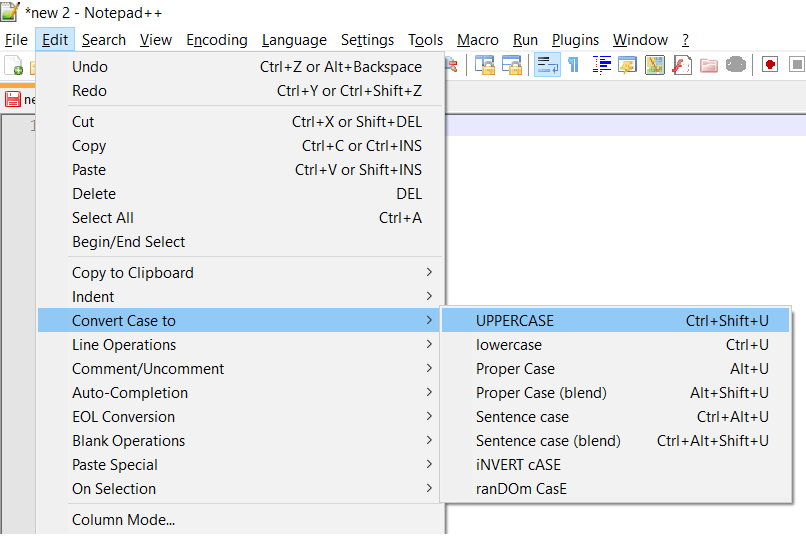Click the gray Monitoring toolbar icon

[x=736, y=65]
